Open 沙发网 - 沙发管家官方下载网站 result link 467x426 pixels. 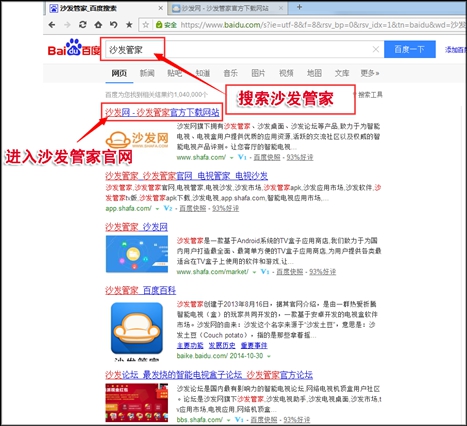162,112
